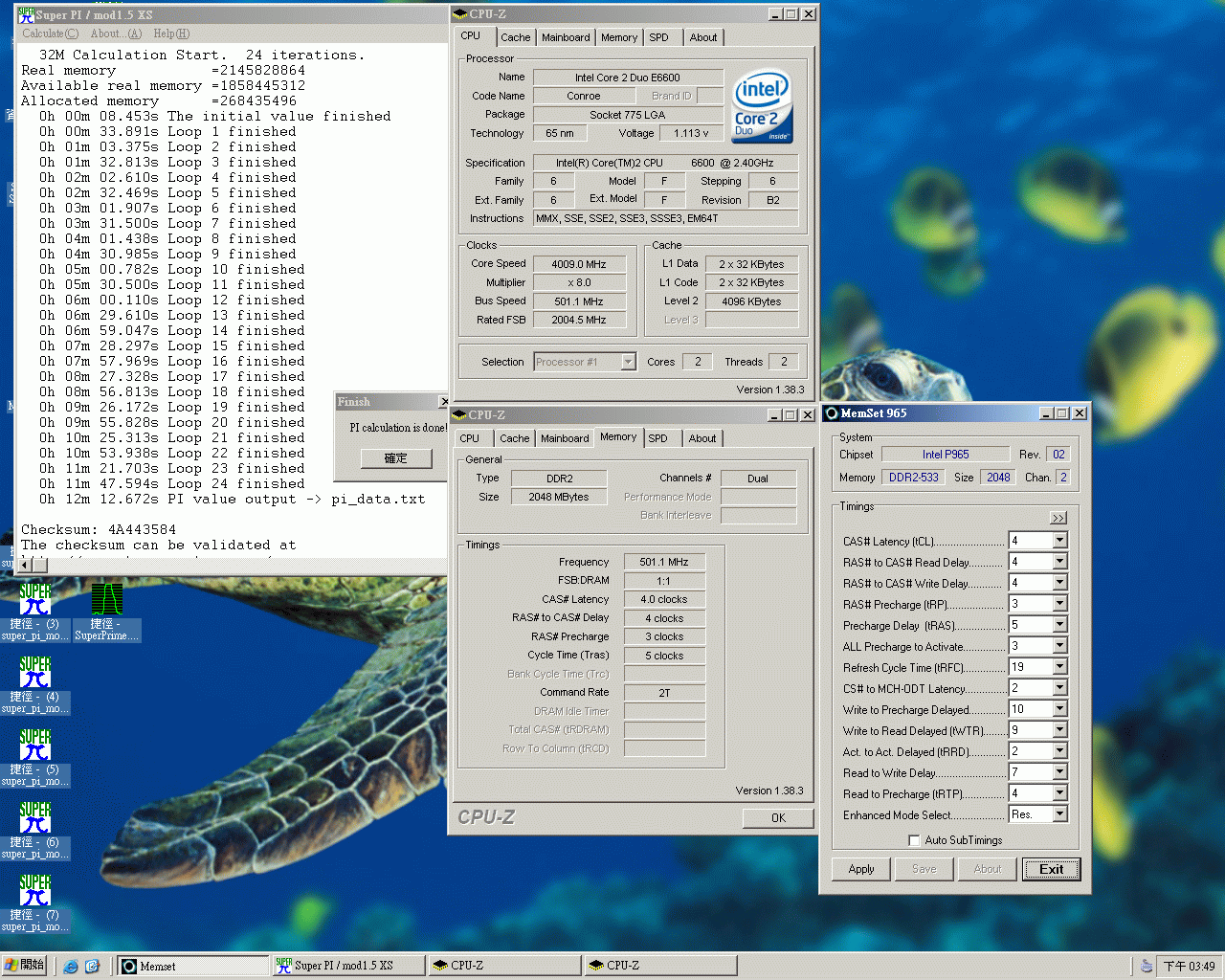This screenshot has height=980, width=1225.
Task: Click the grayed Save button in MemSet
Action: pos(924,869)
